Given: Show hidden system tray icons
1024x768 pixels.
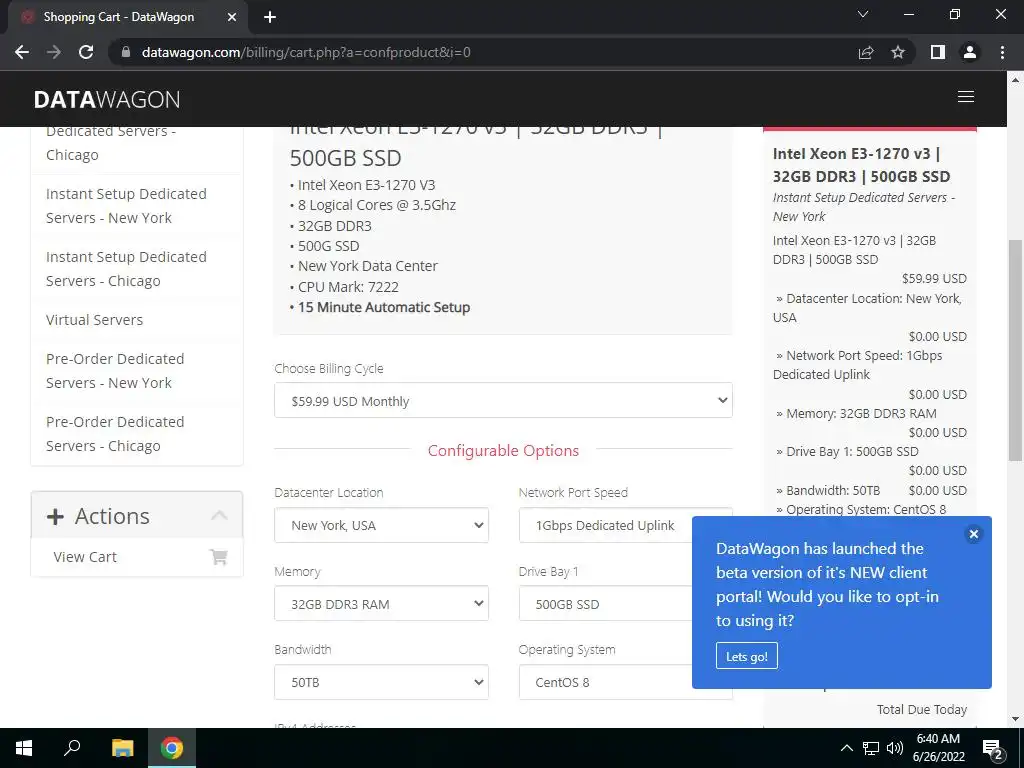Looking at the screenshot, I should coord(846,748).
